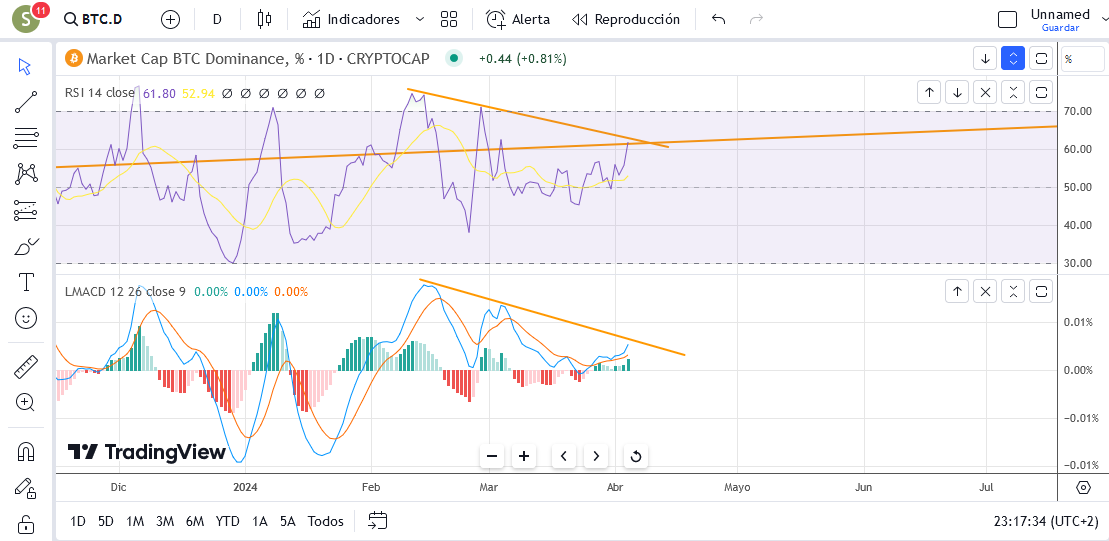The width and height of the screenshot is (1109, 541).
Task: Open the chart patterns tool
Action: pyautogui.click(x=25, y=173)
